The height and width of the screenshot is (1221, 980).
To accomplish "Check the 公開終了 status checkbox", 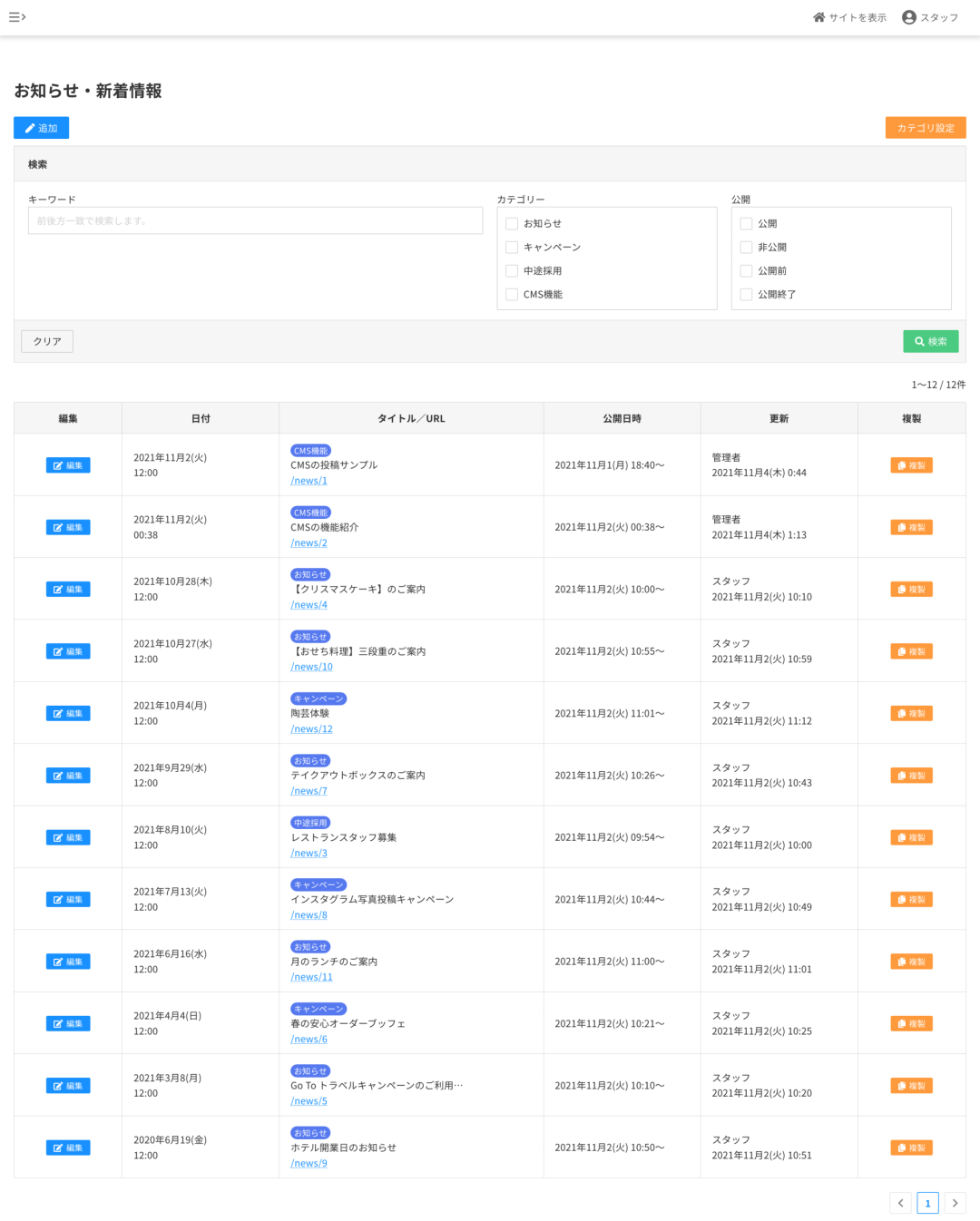I will pyautogui.click(x=746, y=295).
